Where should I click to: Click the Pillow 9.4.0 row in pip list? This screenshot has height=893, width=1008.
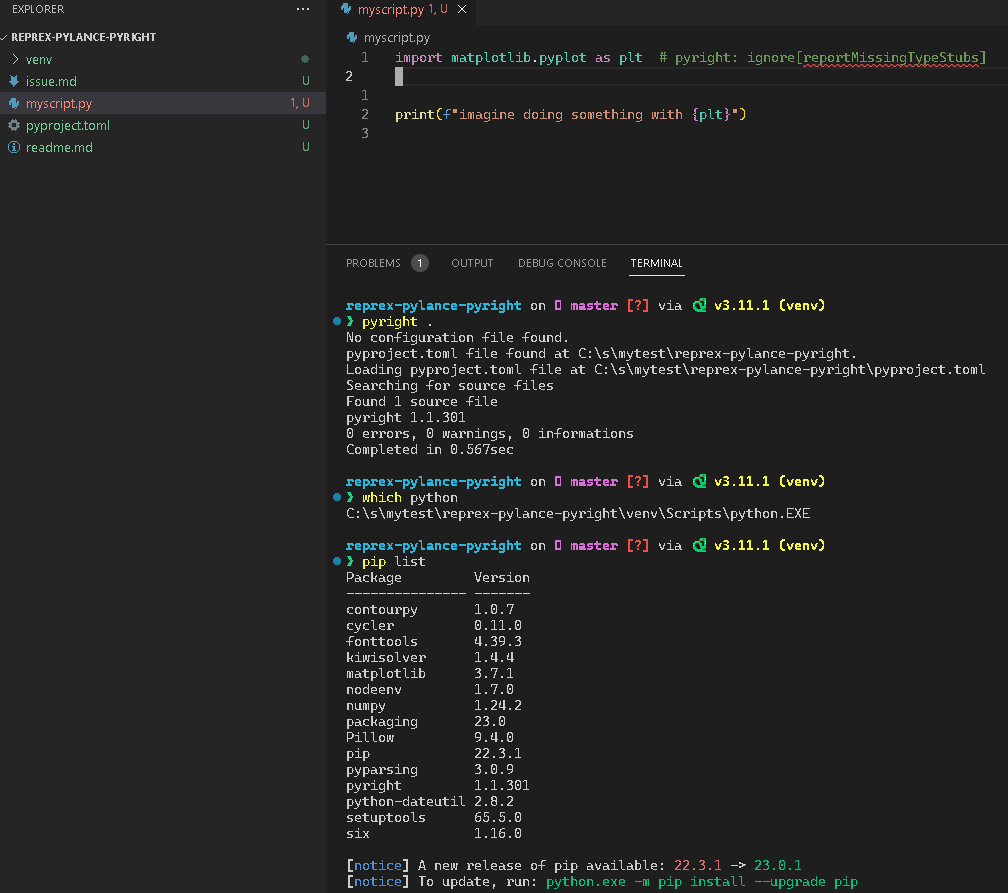coord(429,737)
